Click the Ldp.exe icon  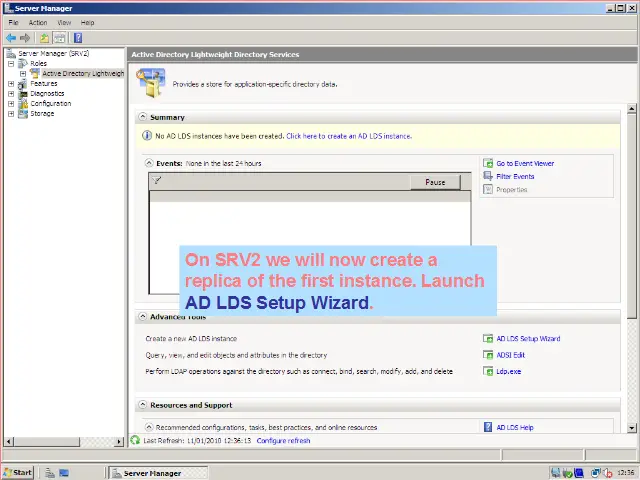point(488,371)
